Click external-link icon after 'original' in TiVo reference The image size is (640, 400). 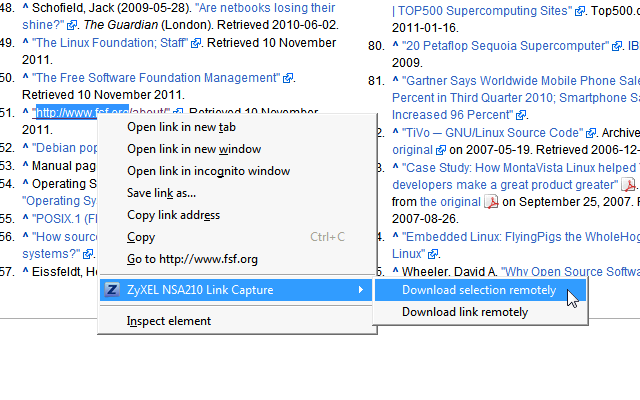tap(440, 151)
